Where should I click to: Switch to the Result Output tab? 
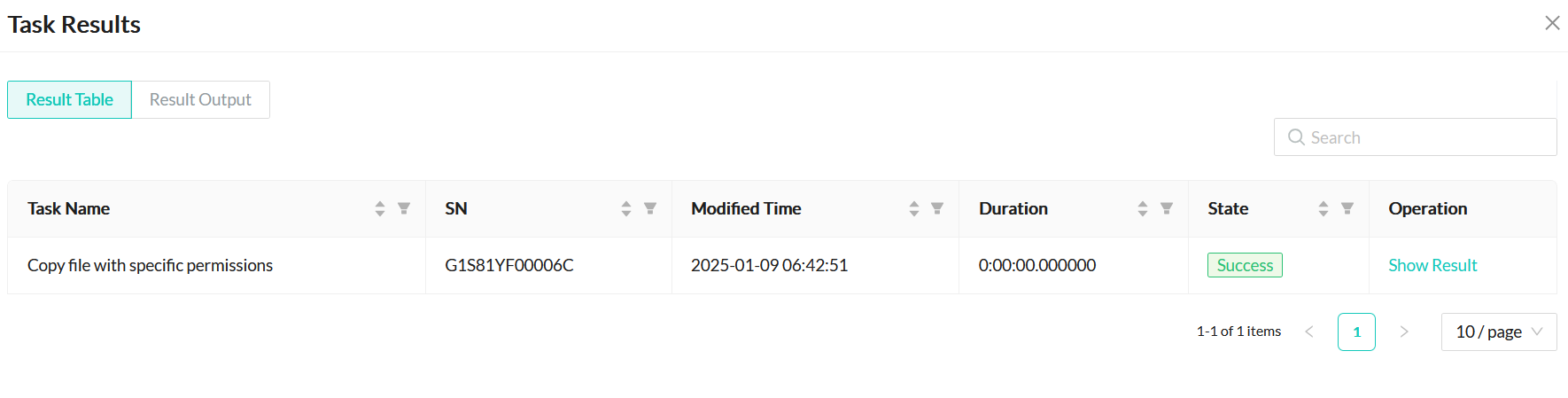point(200,99)
